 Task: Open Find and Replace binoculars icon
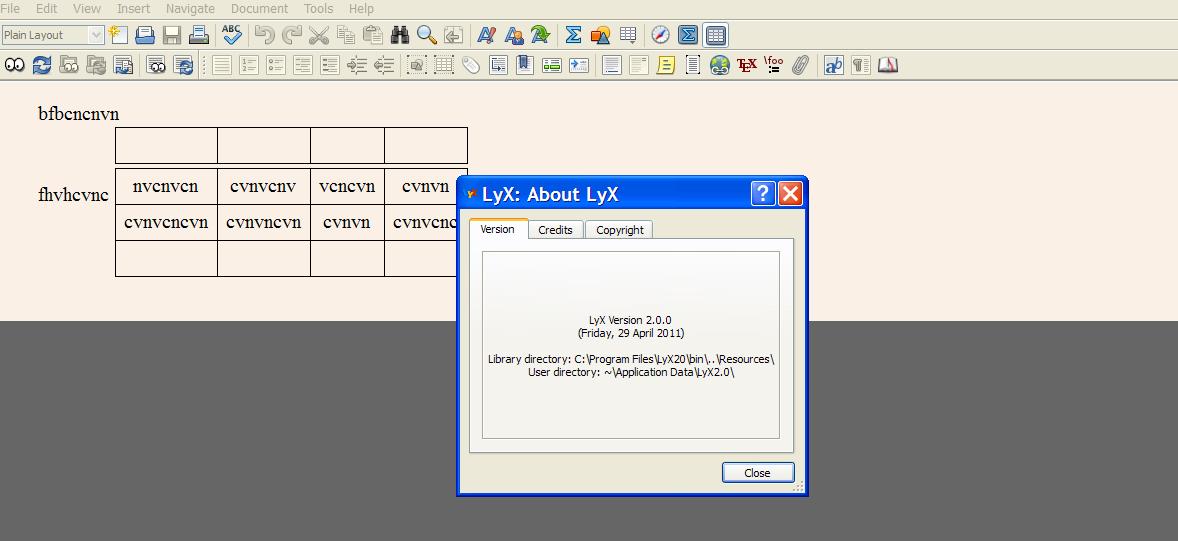400,35
